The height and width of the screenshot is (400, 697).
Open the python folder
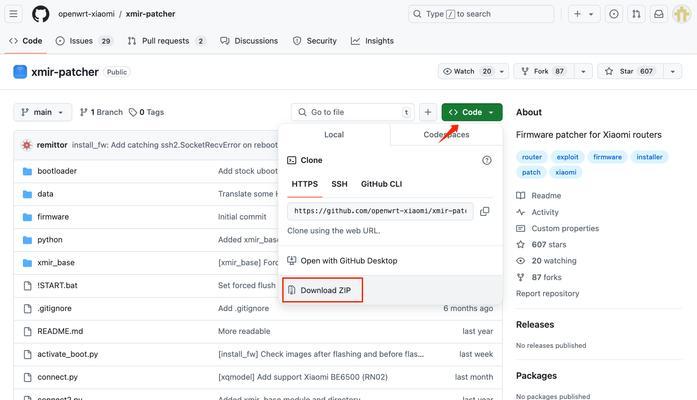coord(50,240)
